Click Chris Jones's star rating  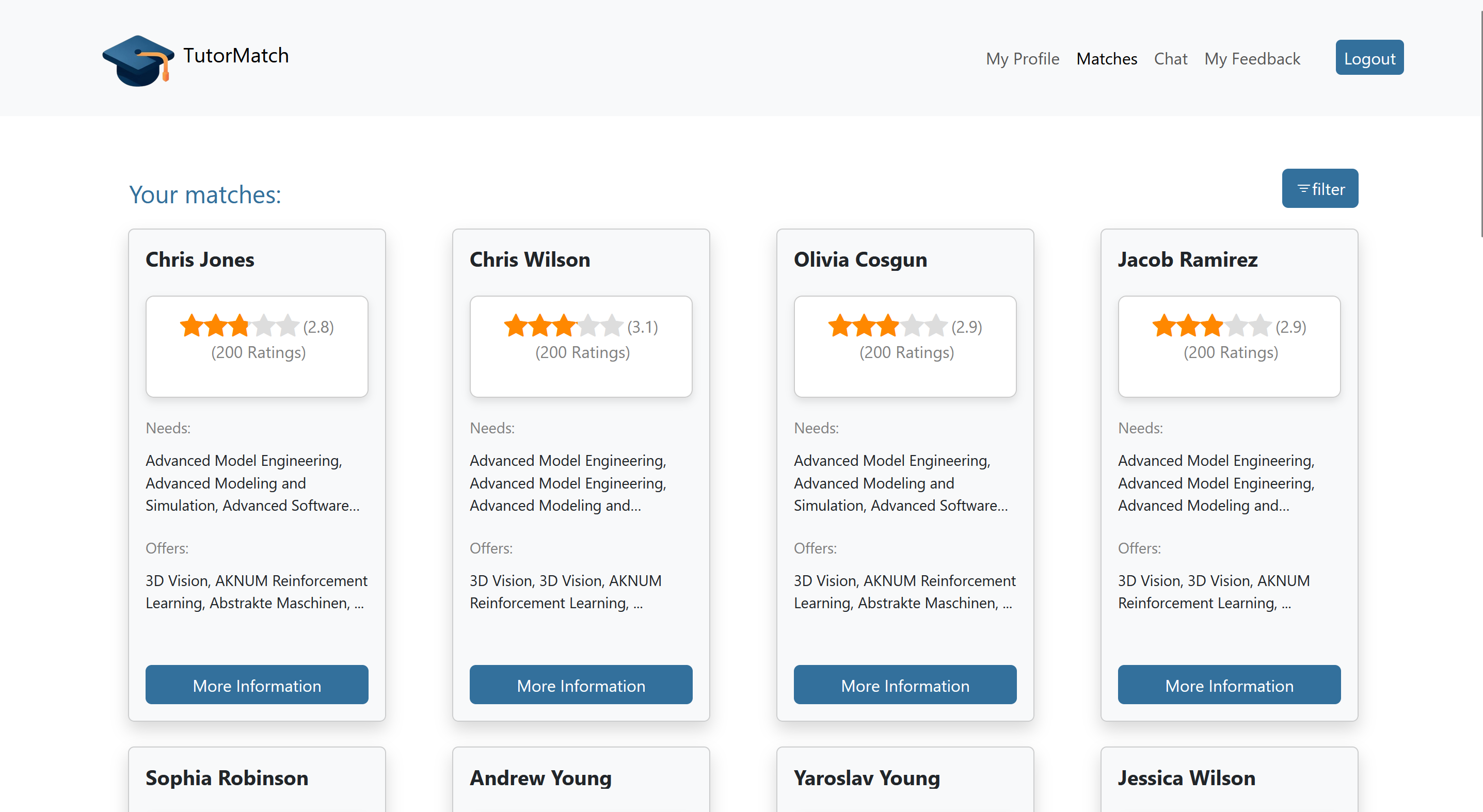click(x=240, y=326)
